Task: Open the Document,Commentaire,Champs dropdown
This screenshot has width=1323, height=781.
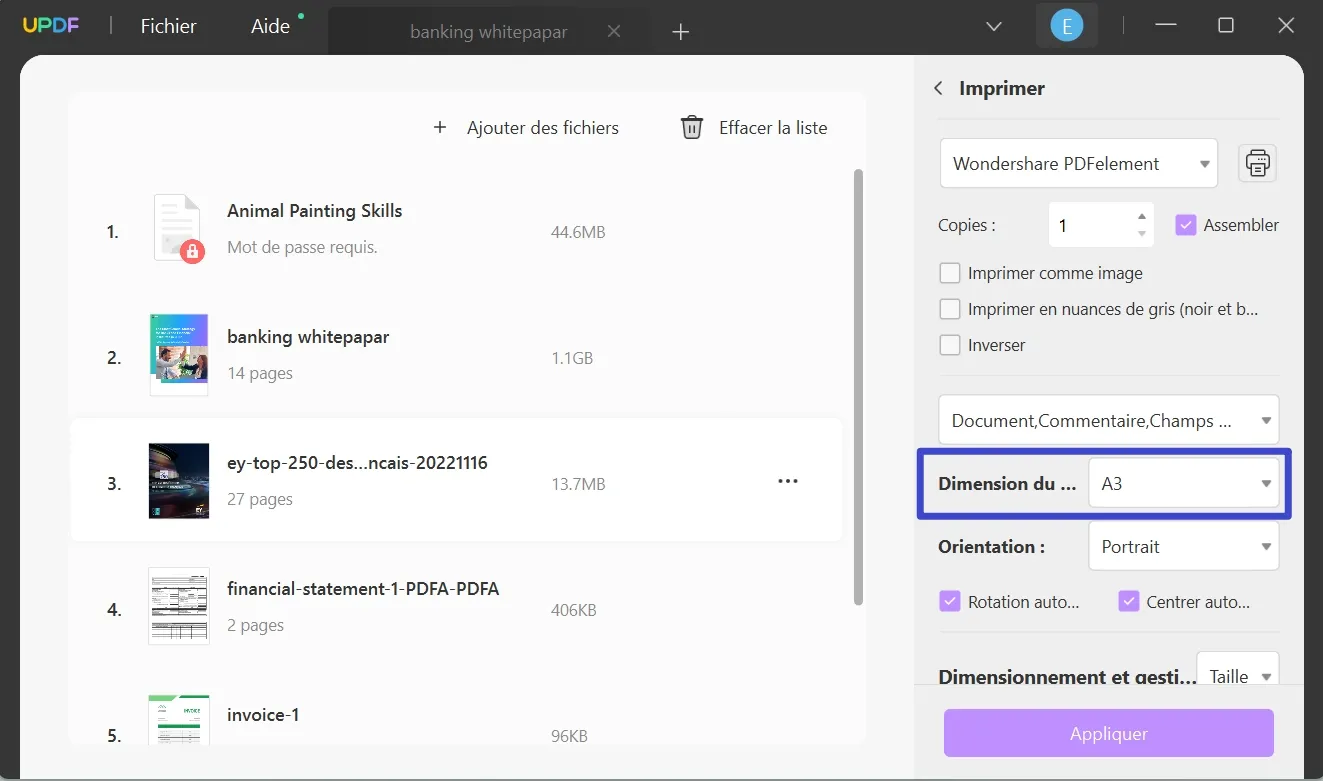Action: click(1108, 420)
